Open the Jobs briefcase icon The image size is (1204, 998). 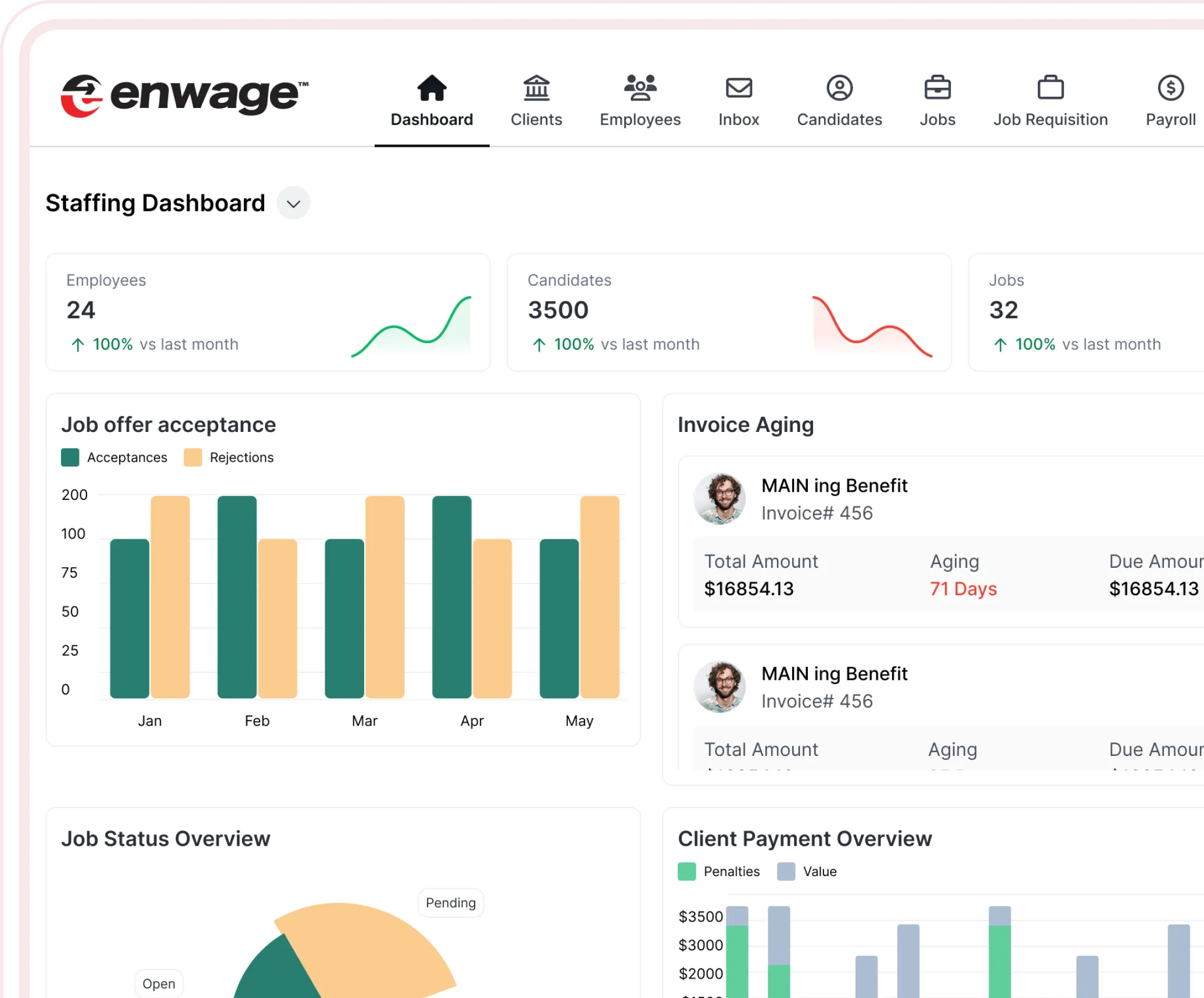937,88
